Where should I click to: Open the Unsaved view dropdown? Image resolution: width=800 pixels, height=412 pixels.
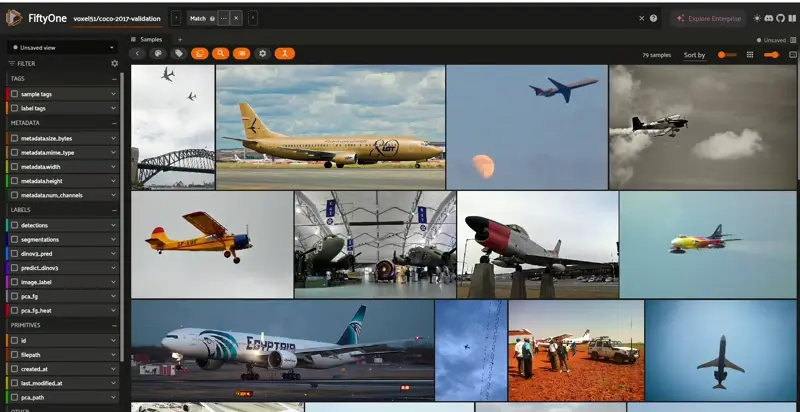pyautogui.click(x=62, y=47)
